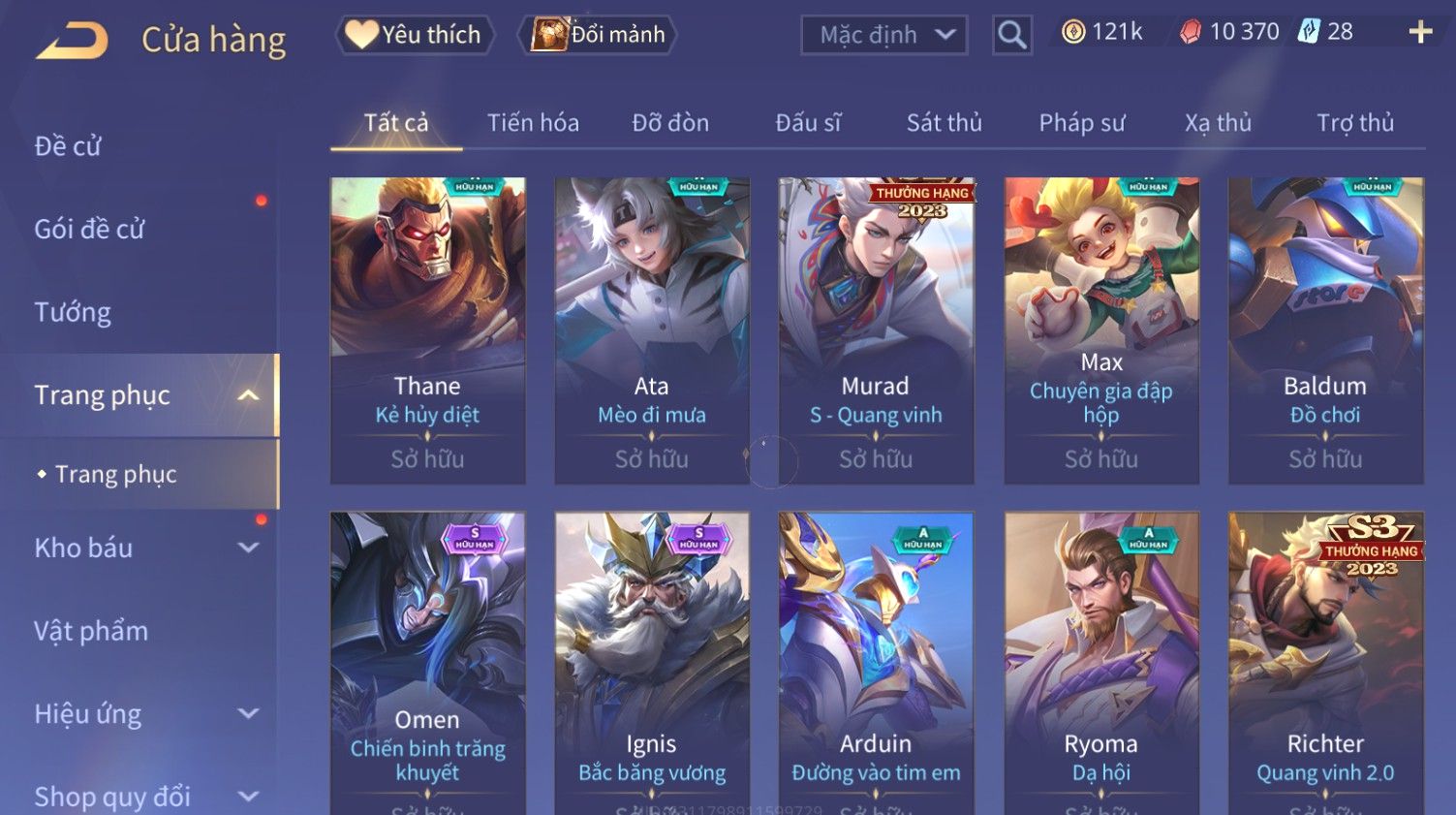Open Tướng in the sidebar
The width and height of the screenshot is (1456, 815).
(x=73, y=312)
